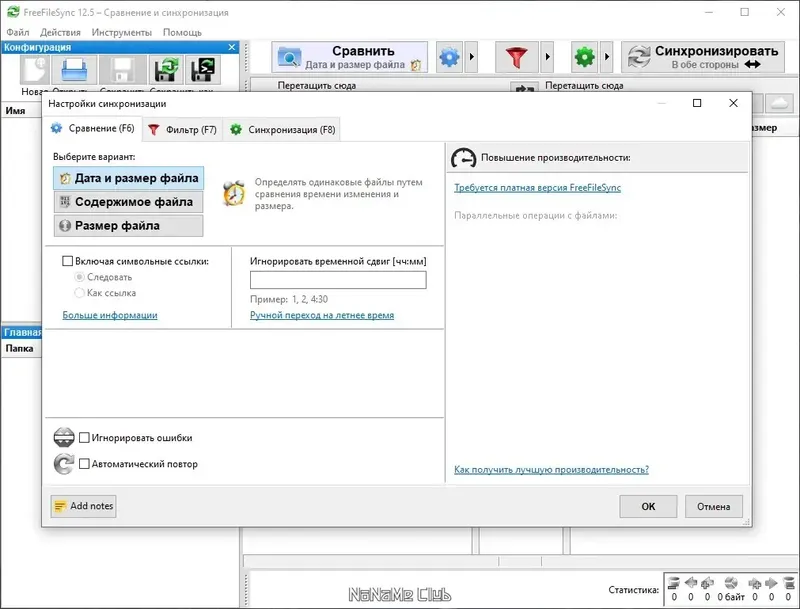This screenshot has height=609, width=800.
Task: Click the ignore errors mask icon
Action: 64,437
